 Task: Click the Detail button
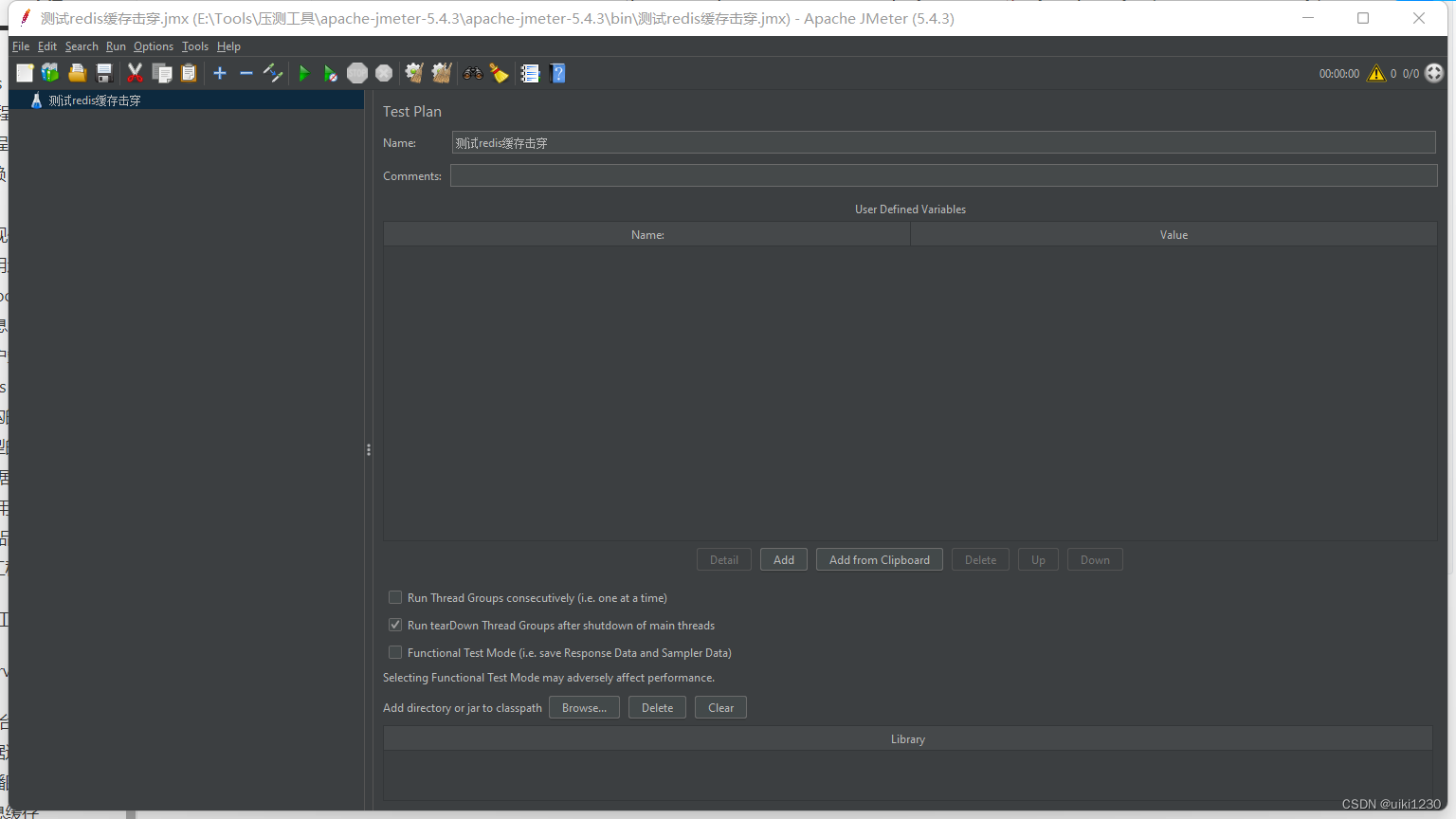[724, 559]
